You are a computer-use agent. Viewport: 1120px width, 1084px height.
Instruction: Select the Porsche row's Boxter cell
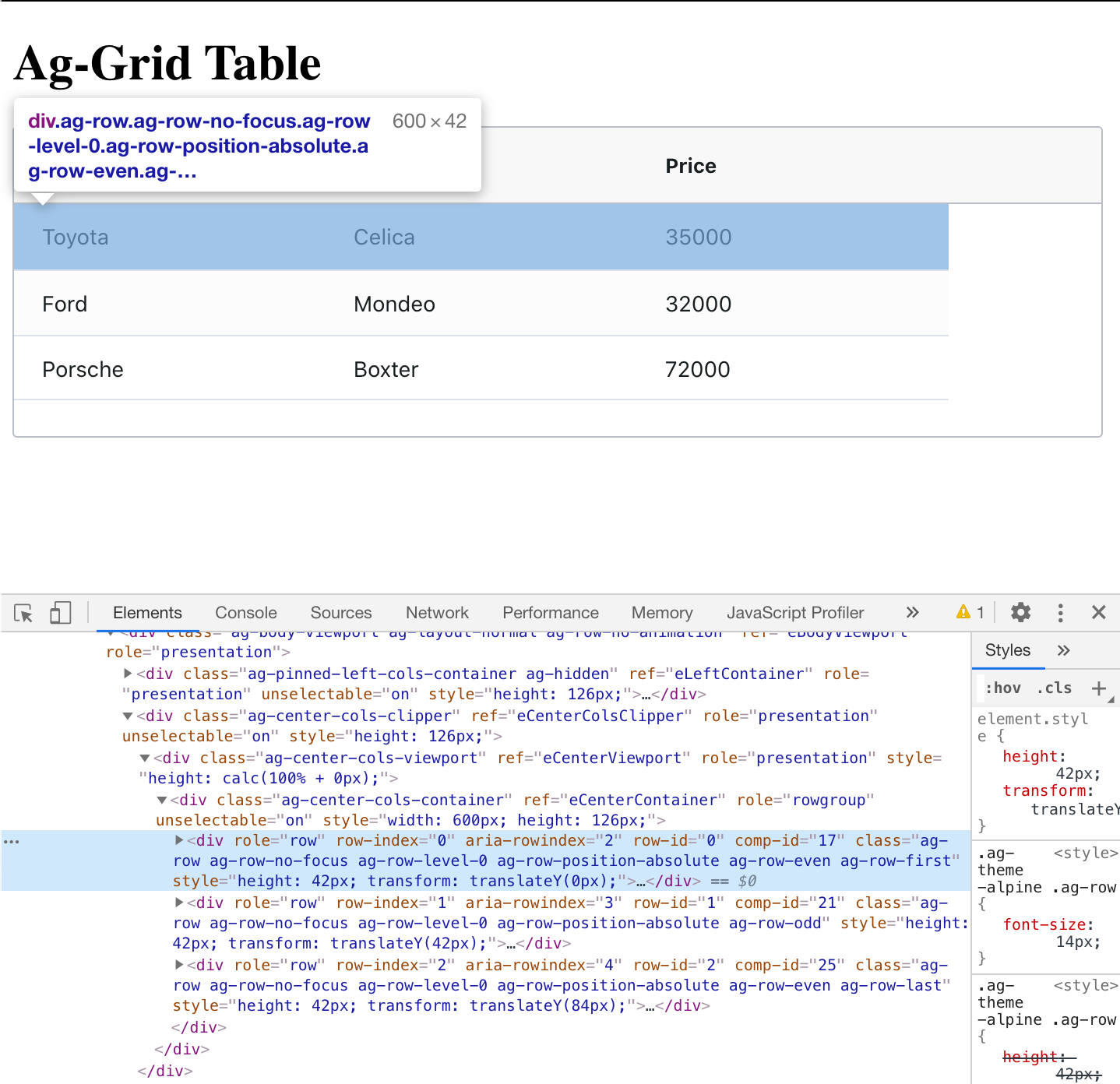[386, 369]
